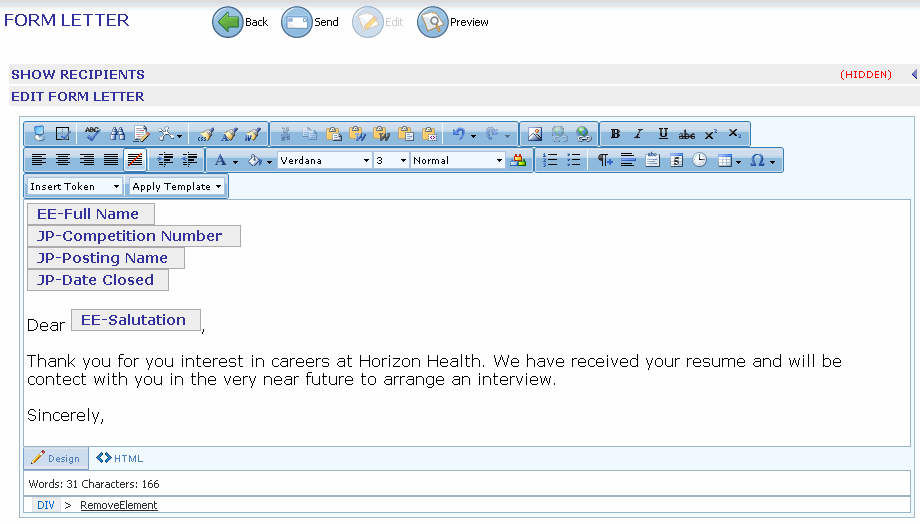Screen dimensions: 920x524
Task: Toggle Subscript formatting
Action: pyautogui.click(x=735, y=134)
